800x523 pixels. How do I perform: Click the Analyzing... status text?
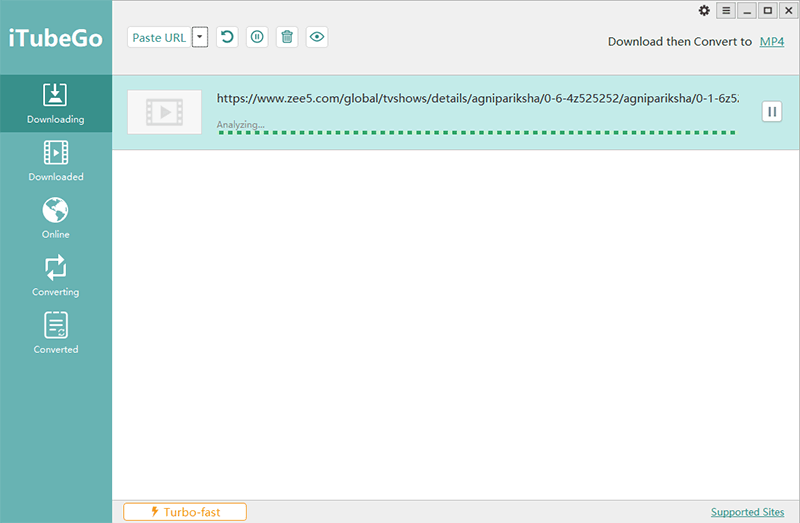point(240,124)
